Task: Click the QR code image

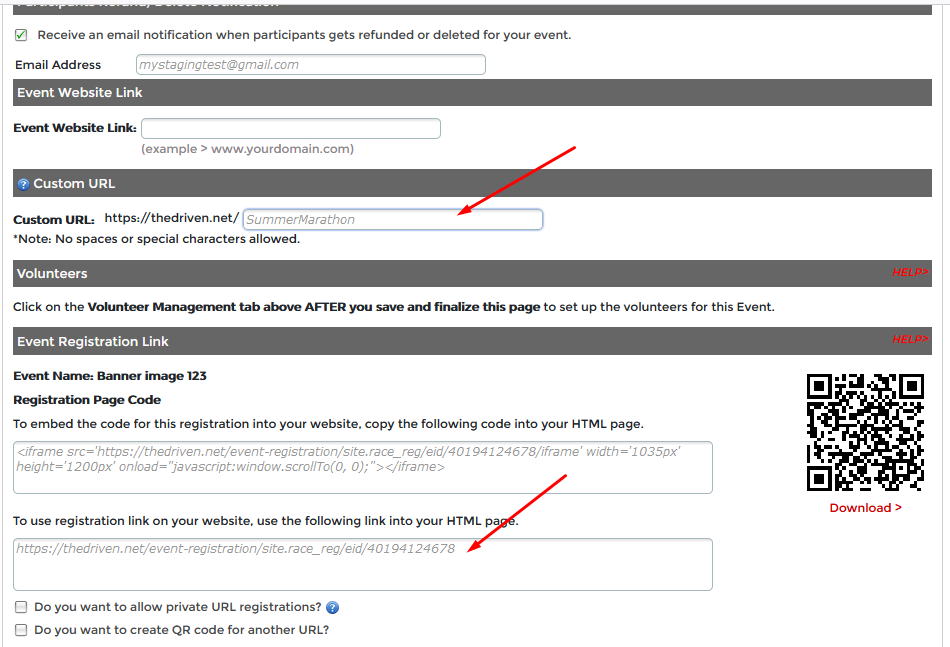Action: tap(865, 432)
